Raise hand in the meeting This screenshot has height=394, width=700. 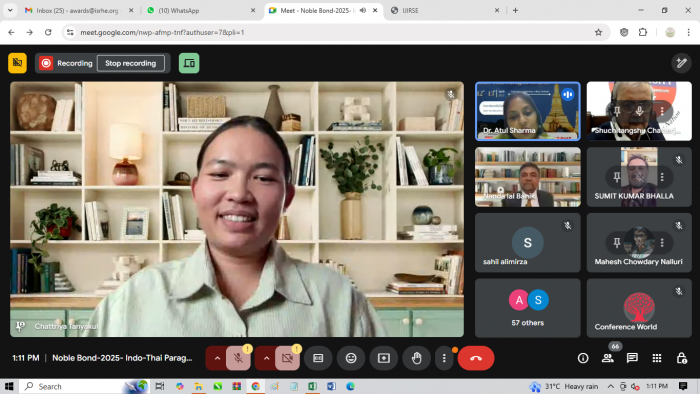417,358
